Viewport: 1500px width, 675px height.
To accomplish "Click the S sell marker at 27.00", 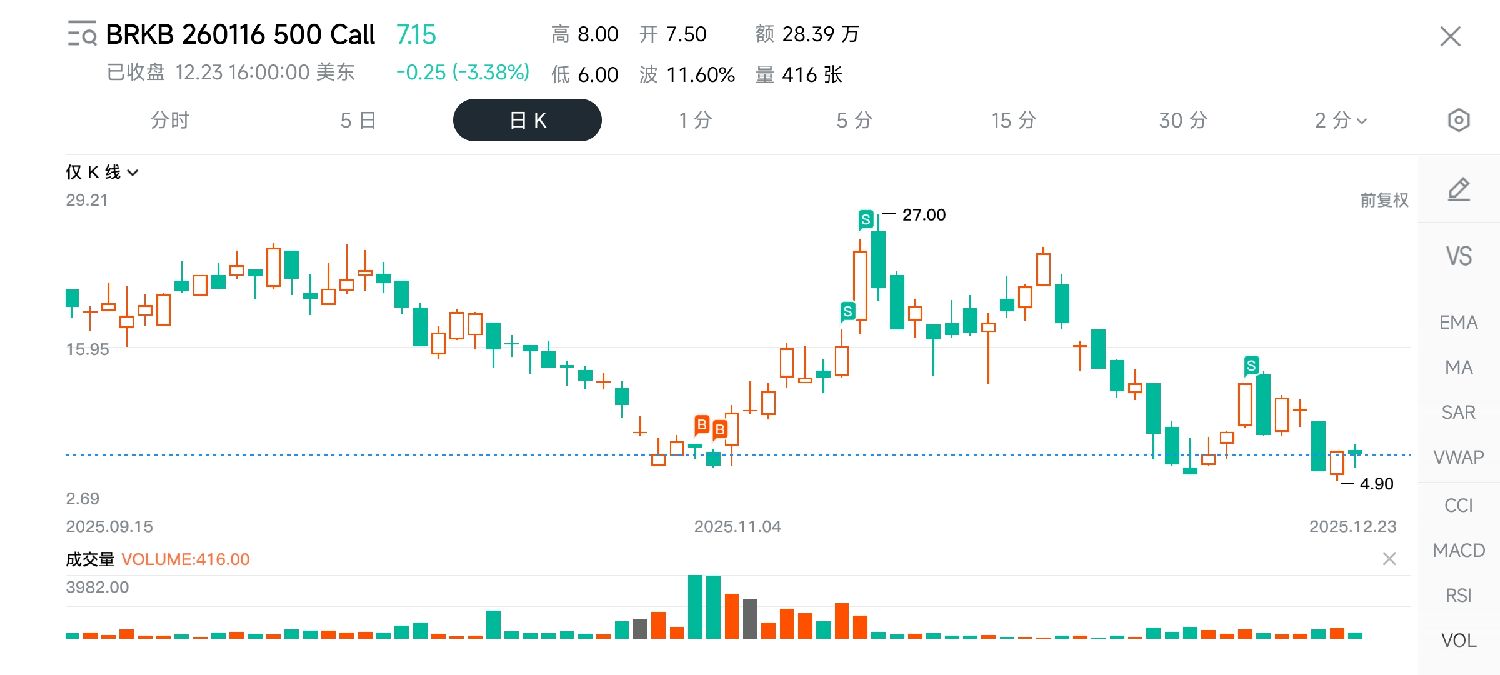I will pos(866,218).
